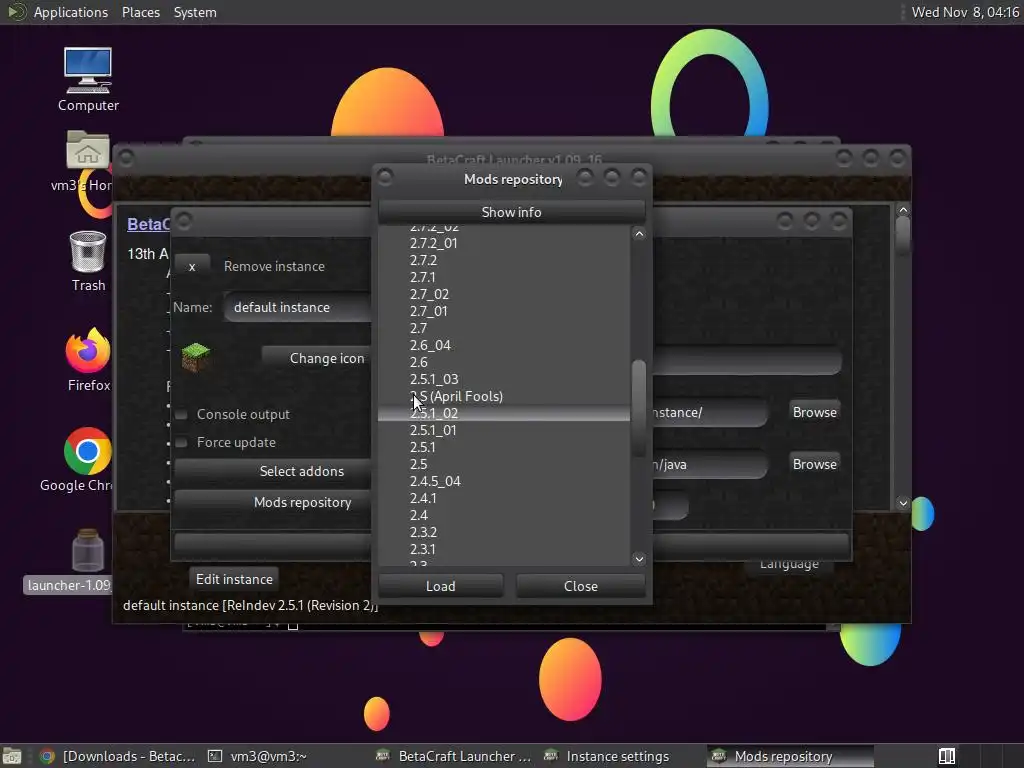Select version 2.4.1 in list
This screenshot has height=768, width=1024.
(504, 498)
